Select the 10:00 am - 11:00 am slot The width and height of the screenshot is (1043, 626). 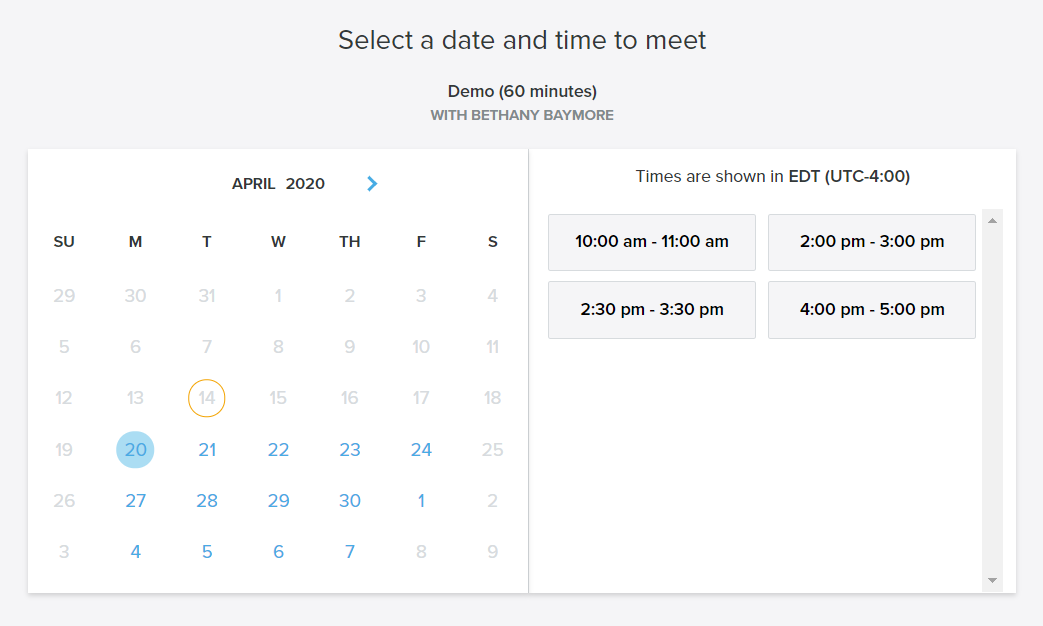651,242
